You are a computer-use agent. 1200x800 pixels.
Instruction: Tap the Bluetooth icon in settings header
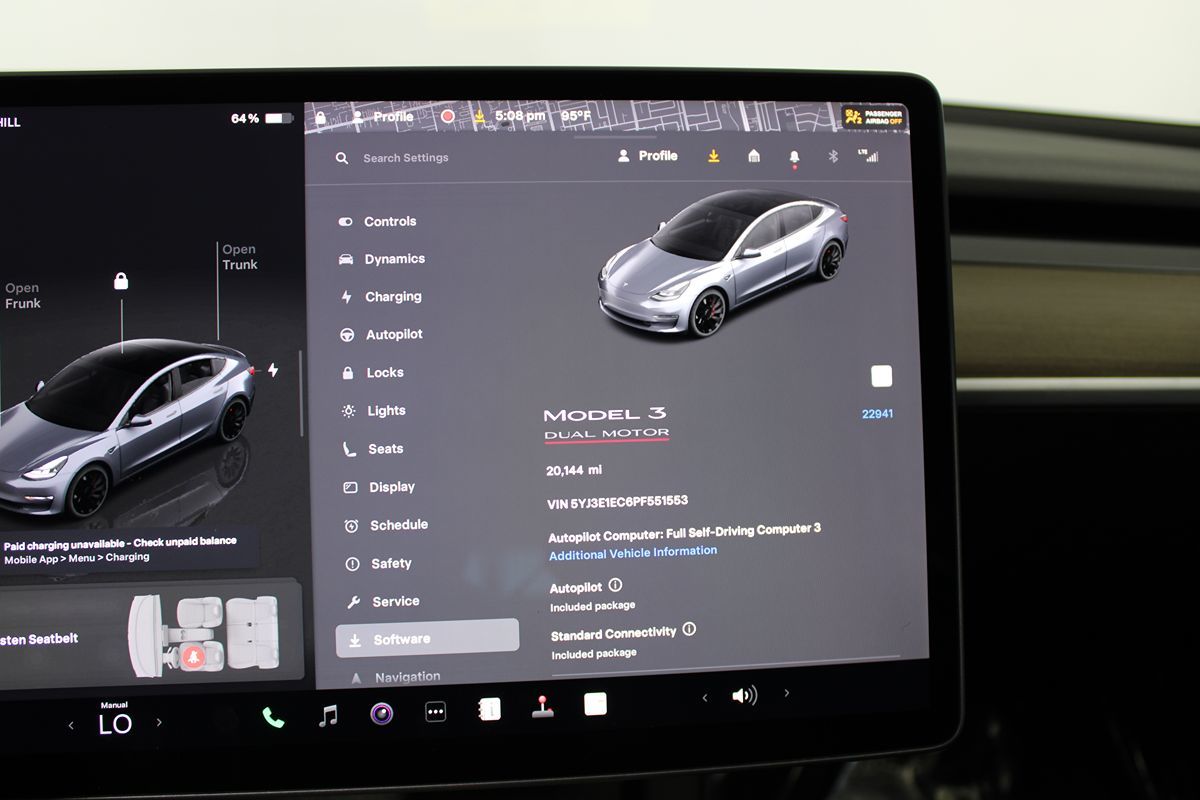(x=832, y=157)
